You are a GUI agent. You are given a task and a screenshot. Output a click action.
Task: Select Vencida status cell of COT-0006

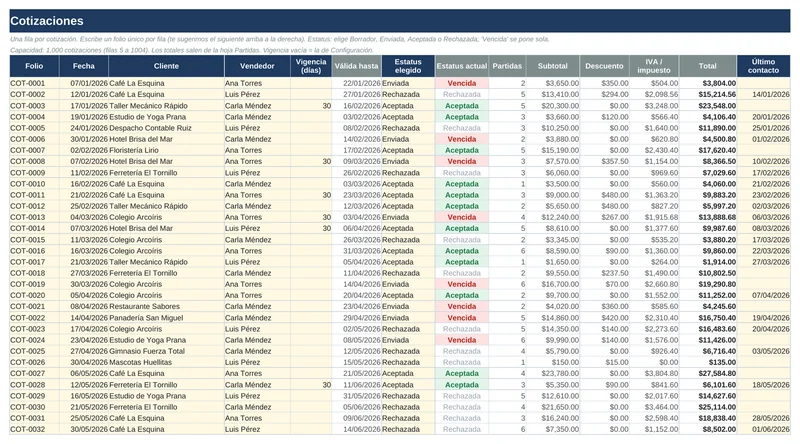462,139
